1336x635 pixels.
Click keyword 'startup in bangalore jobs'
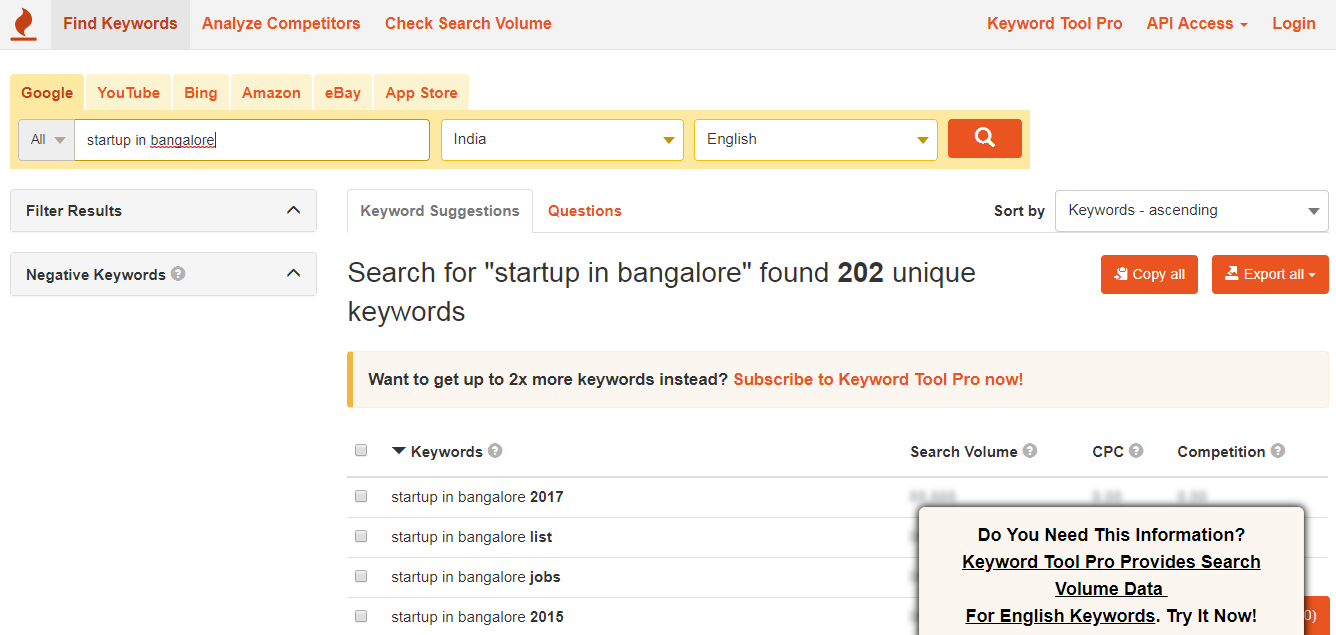(x=476, y=577)
